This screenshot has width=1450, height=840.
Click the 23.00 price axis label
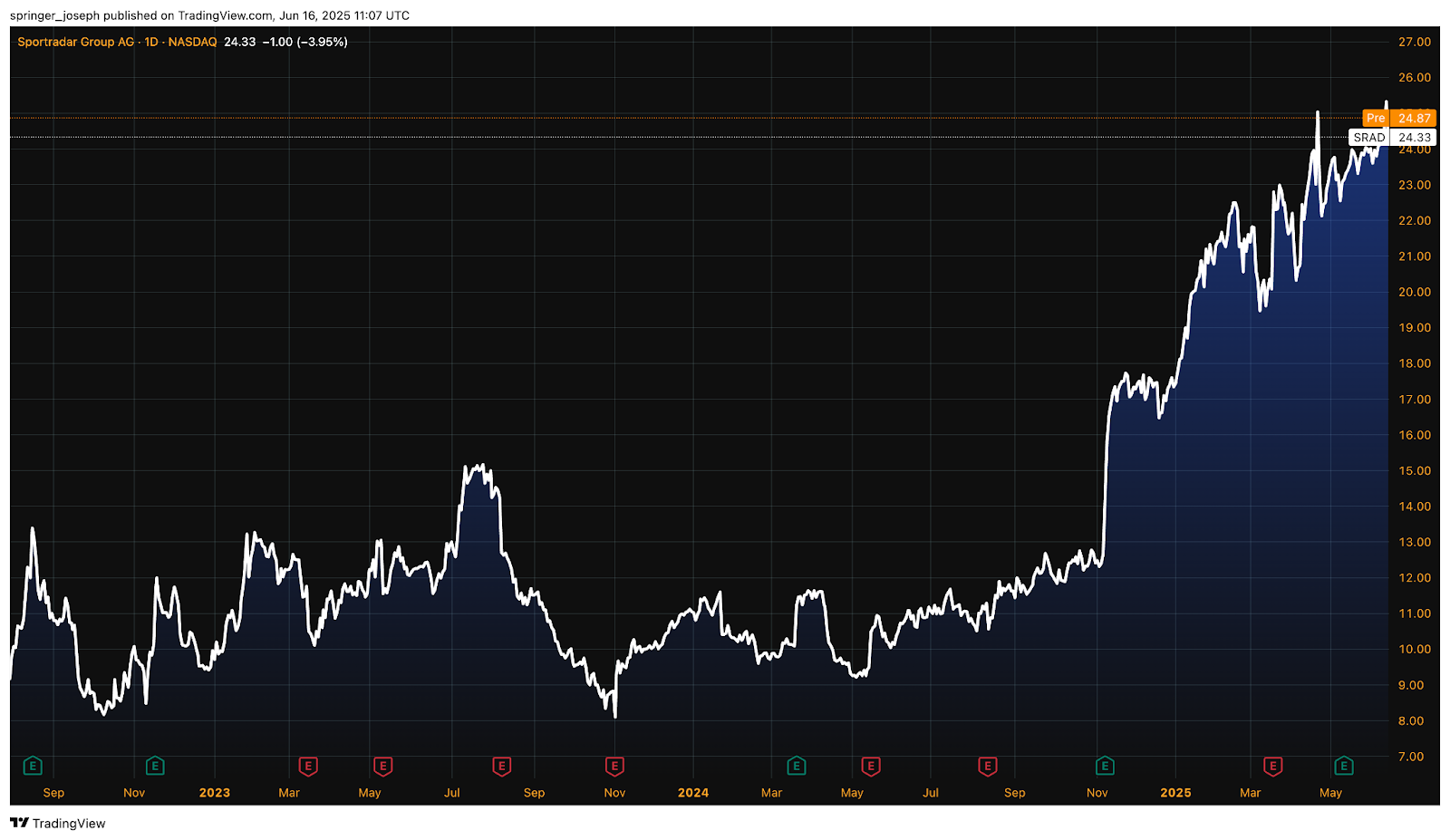pyautogui.click(x=1415, y=185)
